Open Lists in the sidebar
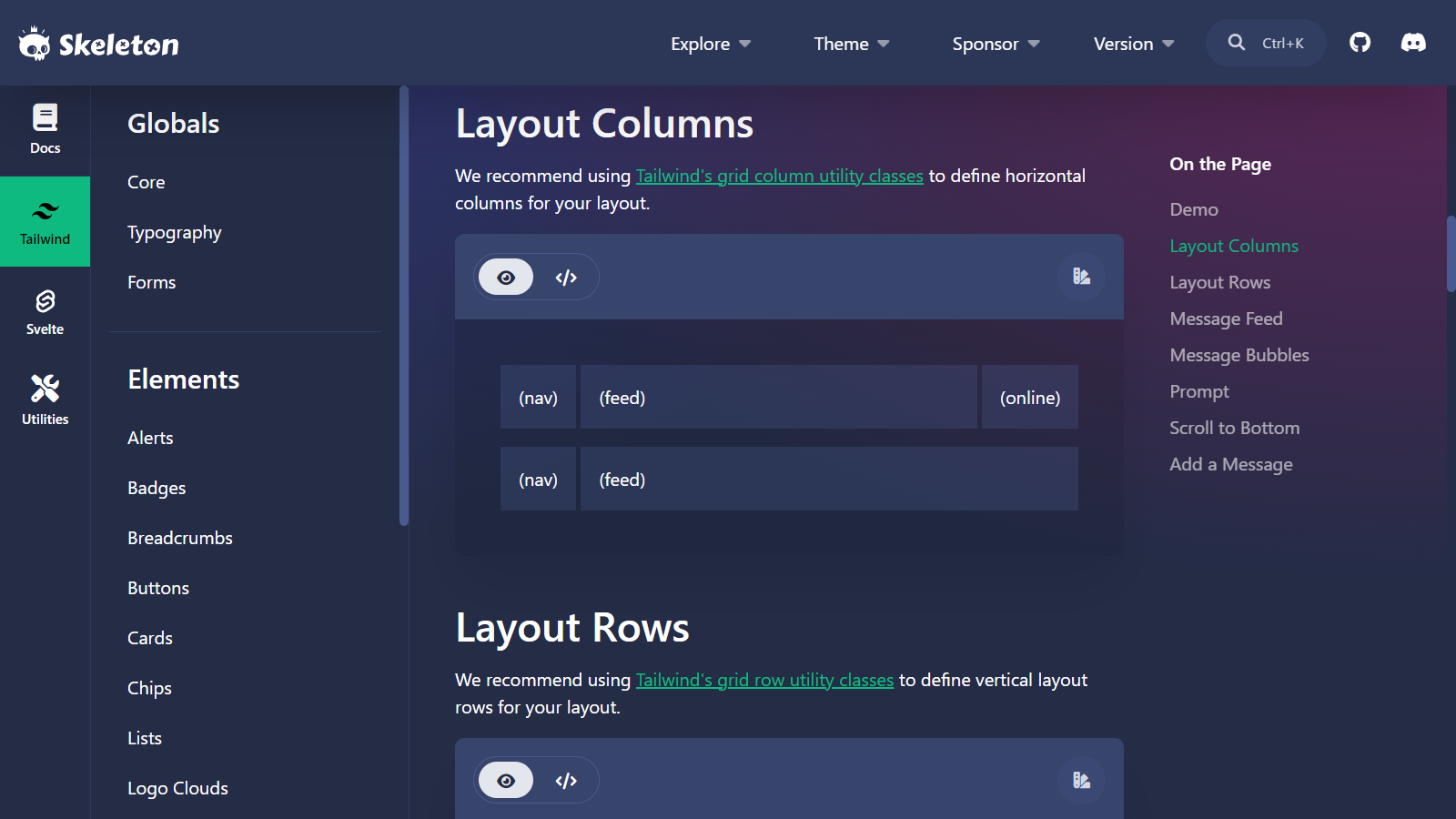Screen dimensions: 1456x819 [145, 738]
